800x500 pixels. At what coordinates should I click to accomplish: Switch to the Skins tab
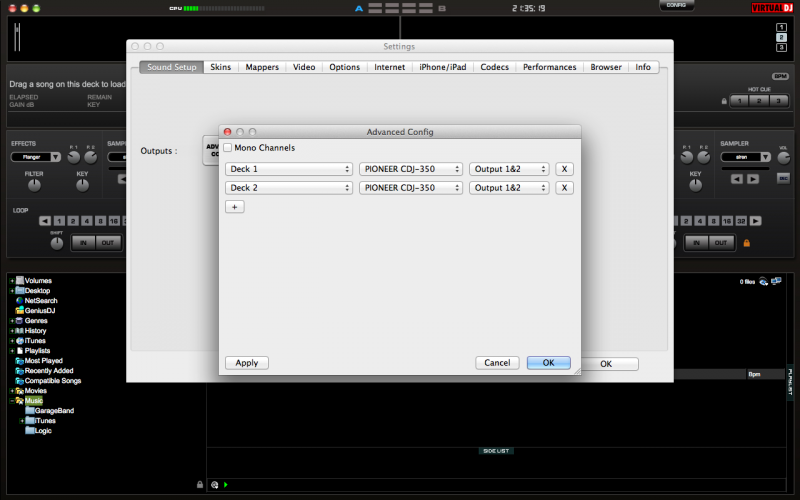(x=220, y=67)
